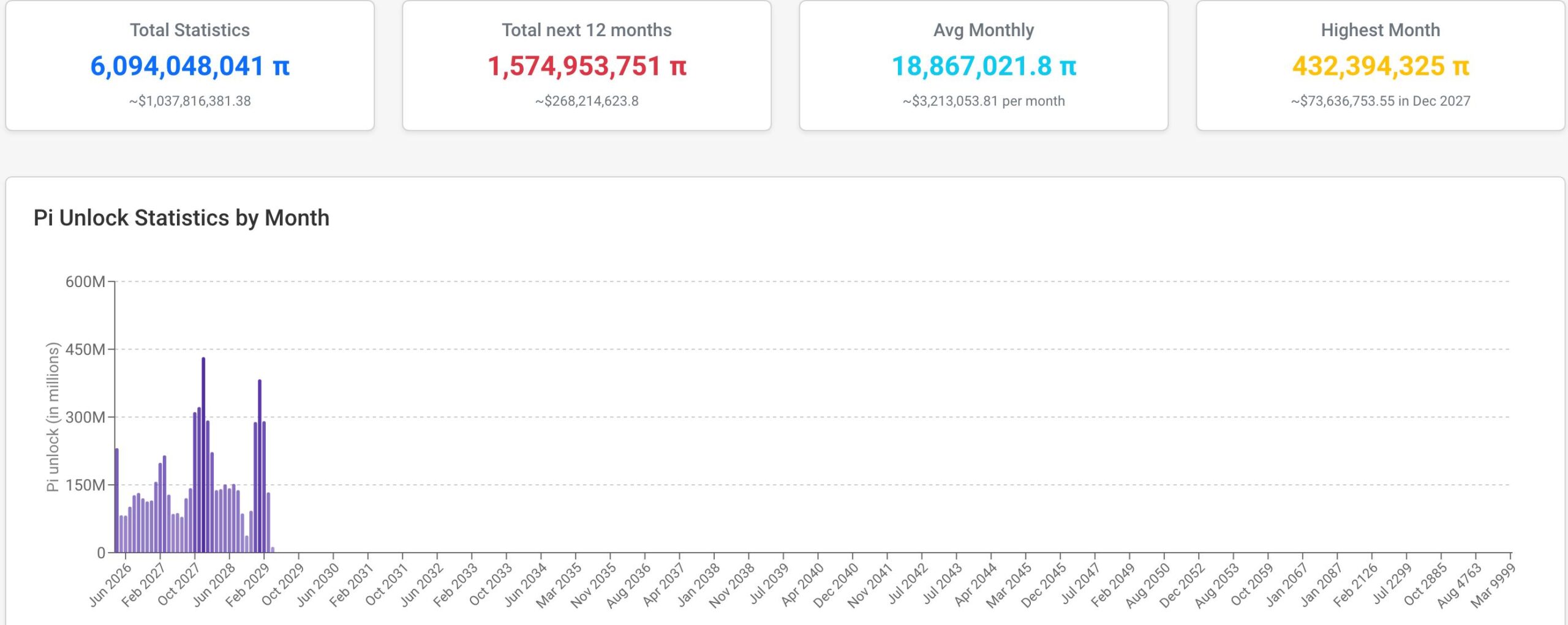
Task: Click the "Oct 2027" x-axis label
Action: click(179, 585)
